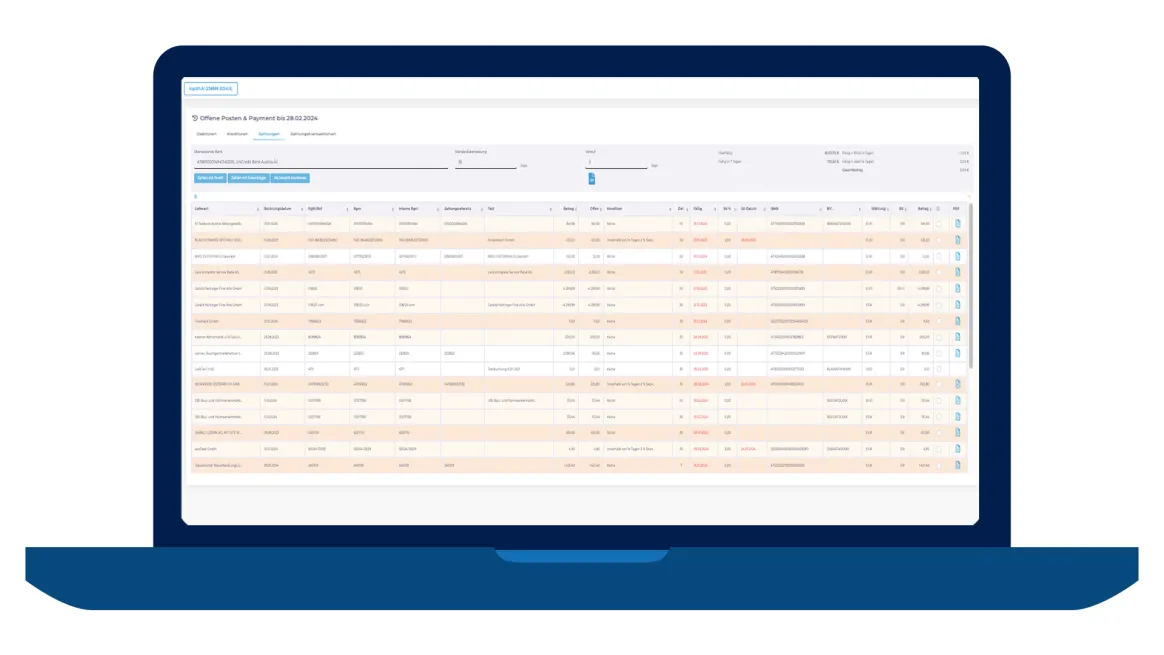
Task: Click the Steuerkontor Steuerberatungs supplier cell
Action: pos(225,465)
